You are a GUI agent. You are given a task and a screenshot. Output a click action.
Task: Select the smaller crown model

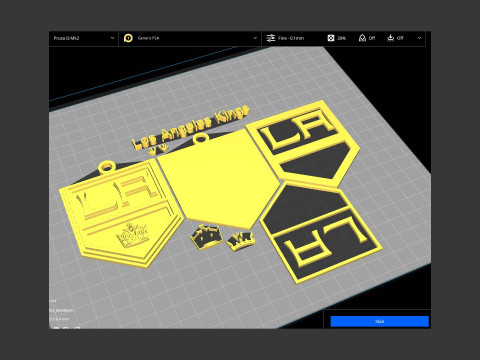tap(240, 241)
